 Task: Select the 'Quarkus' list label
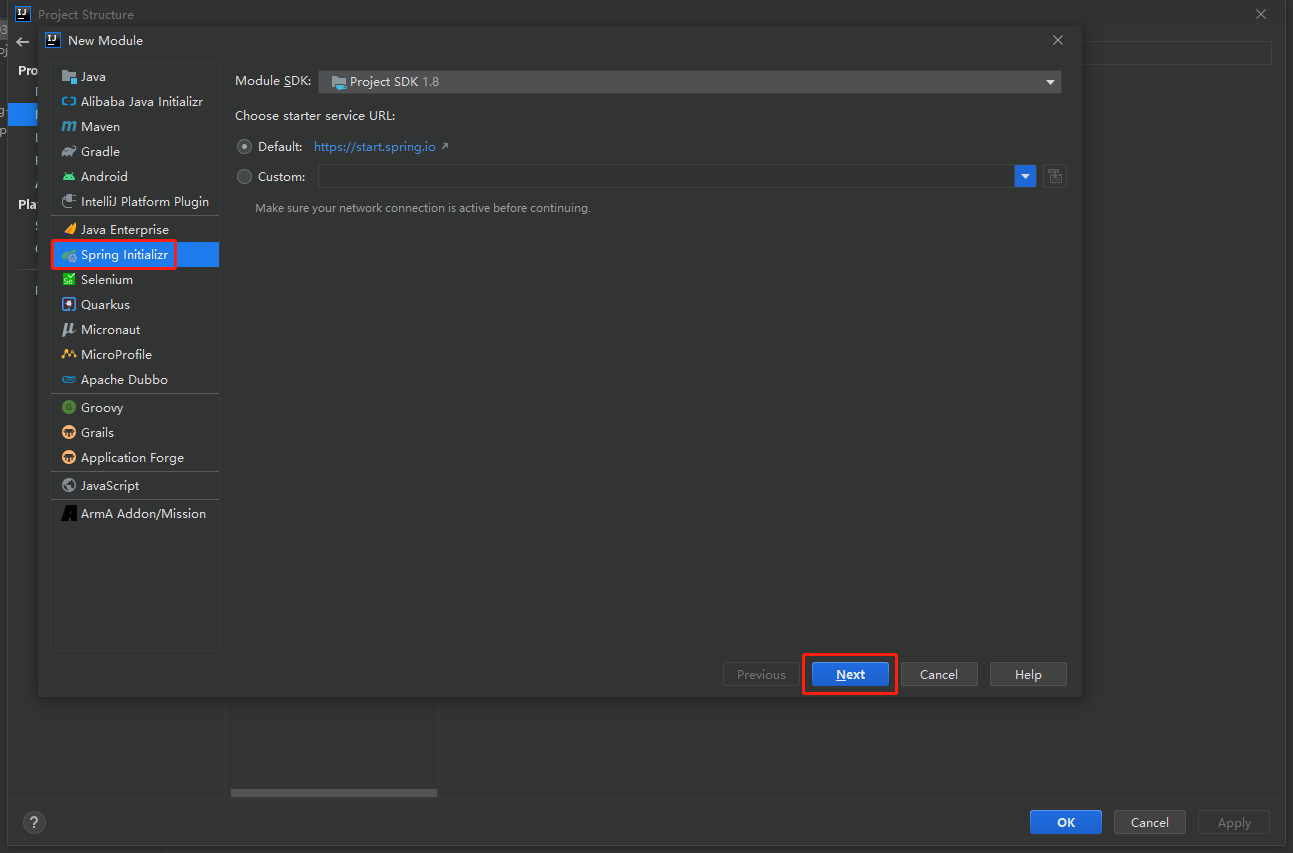(x=105, y=305)
